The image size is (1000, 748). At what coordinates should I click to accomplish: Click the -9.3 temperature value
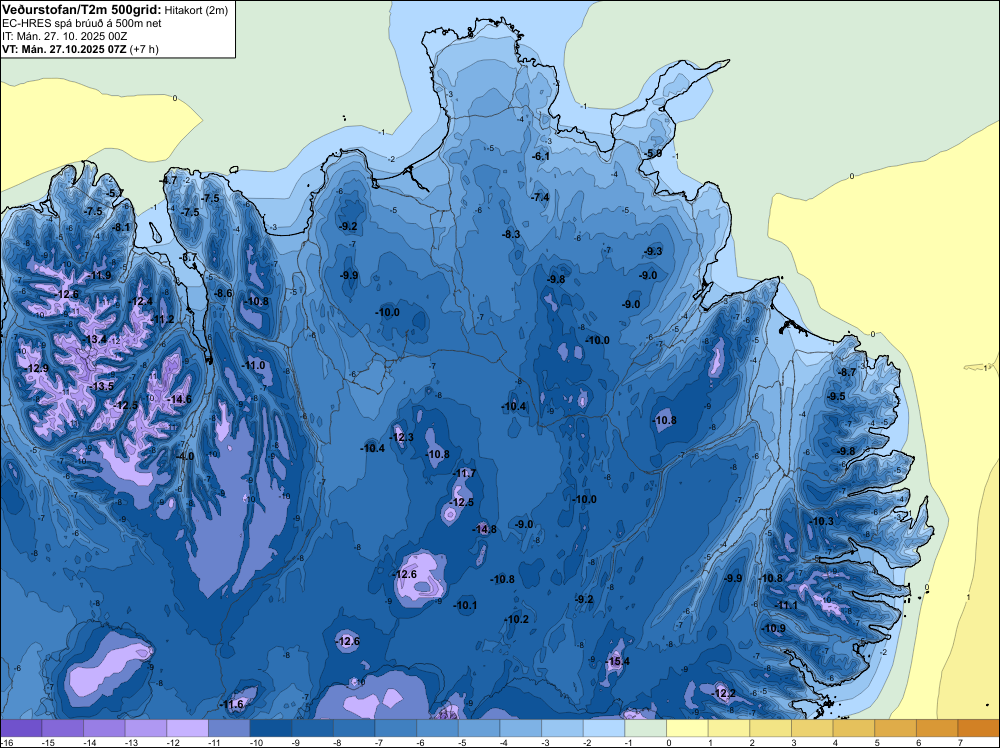tap(654, 251)
